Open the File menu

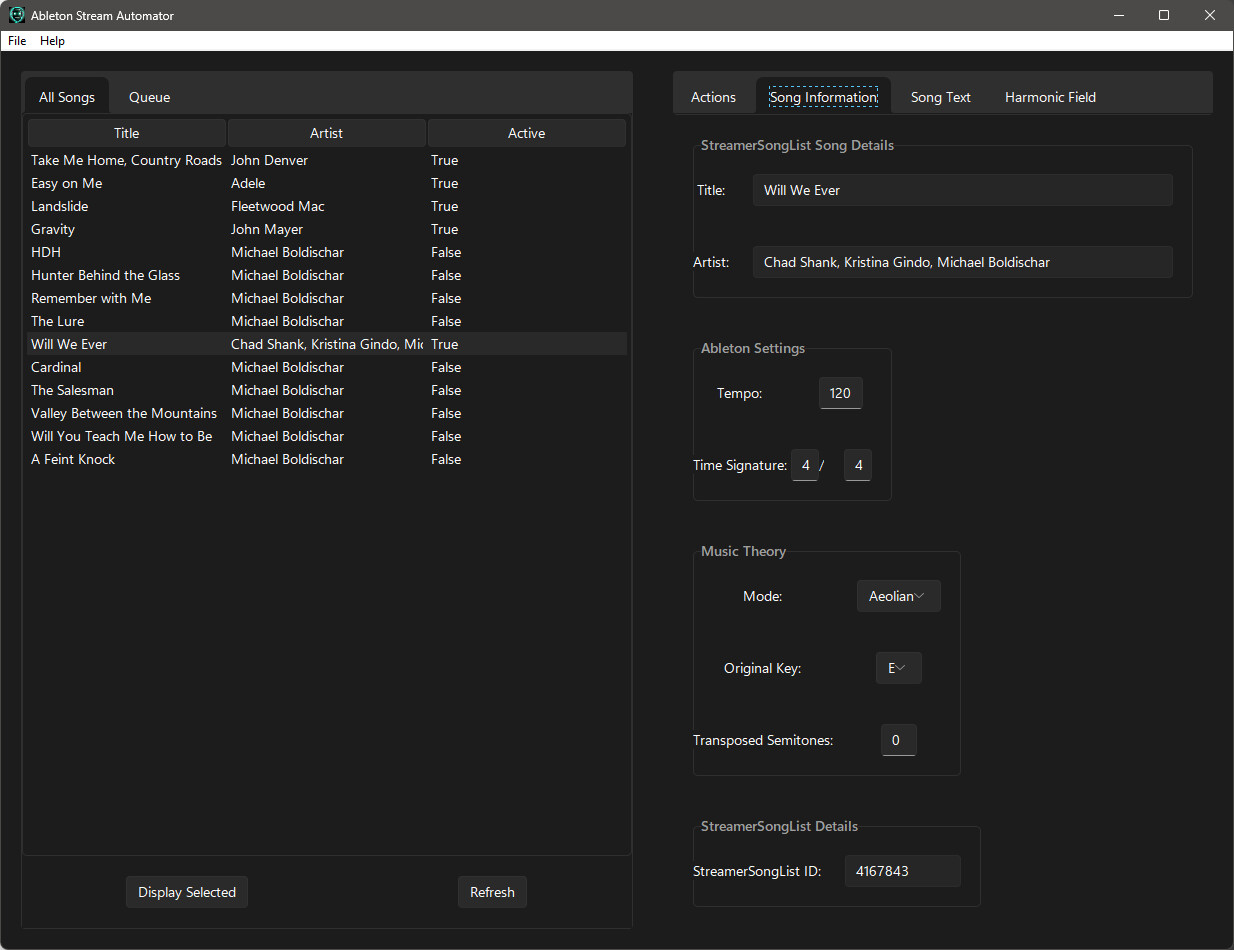point(17,41)
